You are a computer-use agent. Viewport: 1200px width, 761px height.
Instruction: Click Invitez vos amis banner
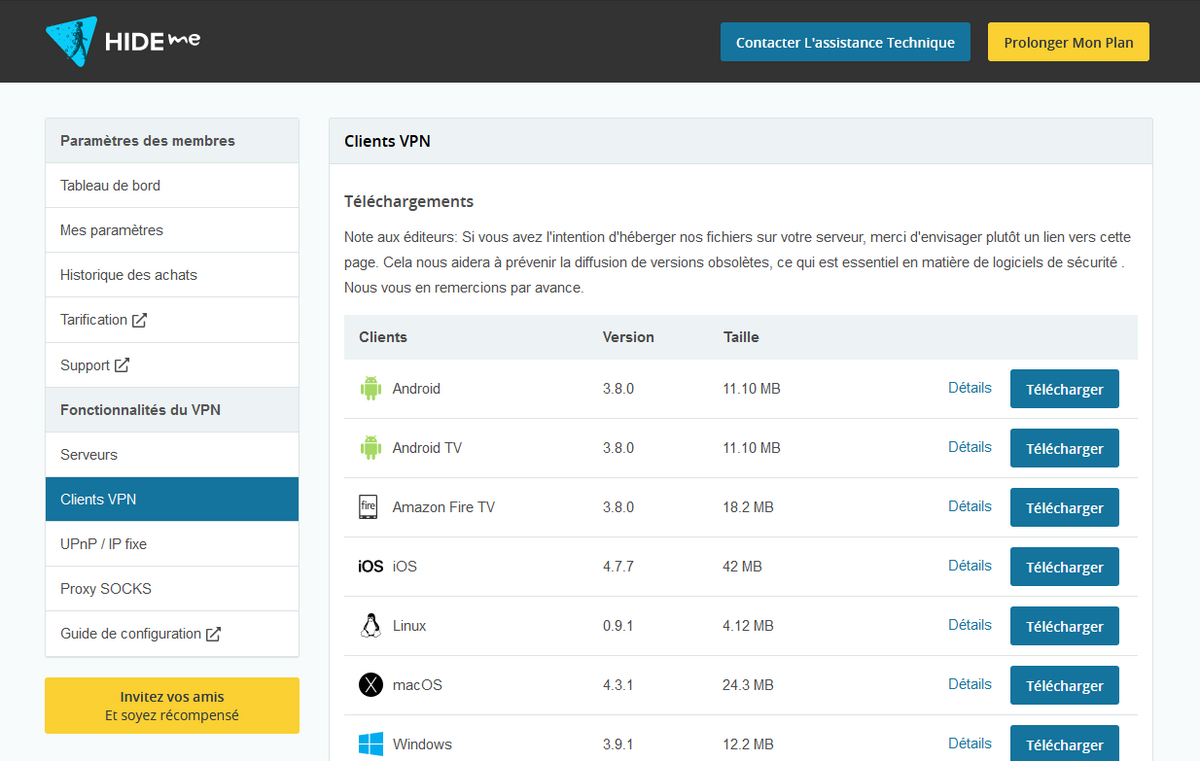coord(172,706)
